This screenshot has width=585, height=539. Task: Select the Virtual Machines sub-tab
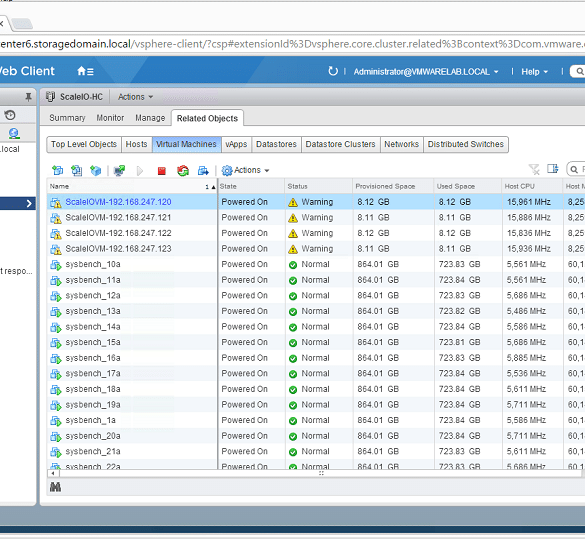(186, 144)
